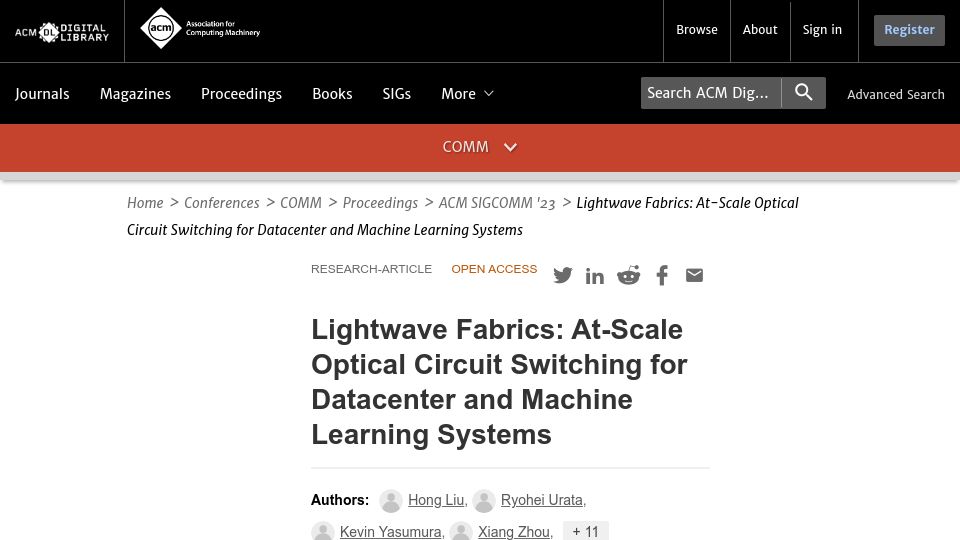Select the Register button
Image resolution: width=960 pixels, height=540 pixels.
click(909, 30)
